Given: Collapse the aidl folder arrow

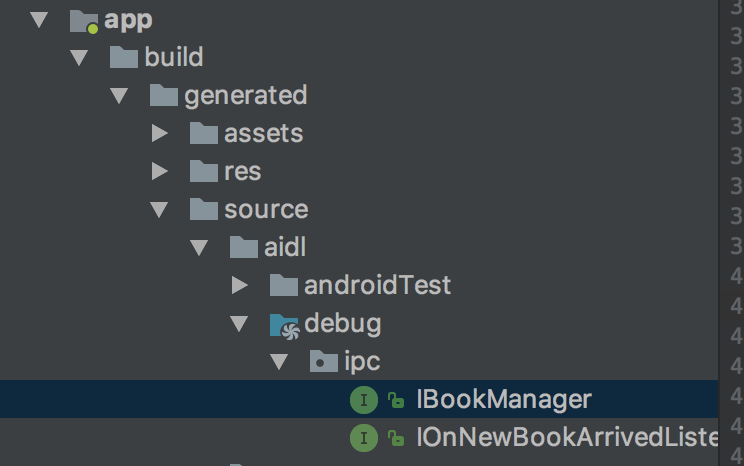Looking at the screenshot, I should [199, 248].
